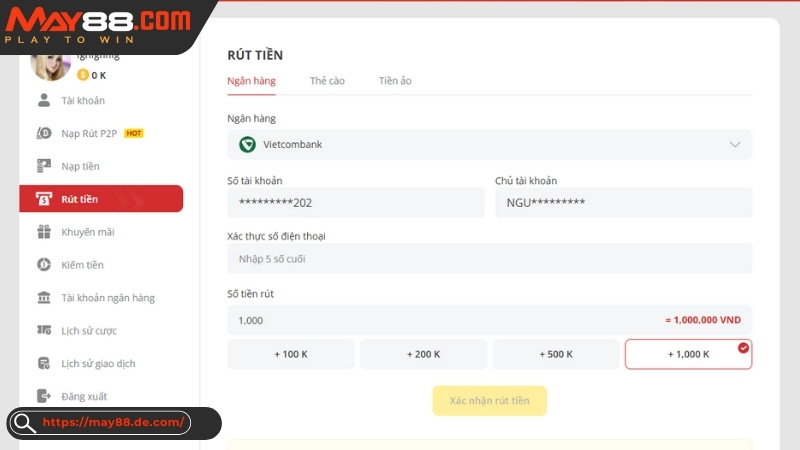Select the Rút tiền sidebar item
Screen dimensions: 800x450
pyautogui.click(x=101, y=198)
